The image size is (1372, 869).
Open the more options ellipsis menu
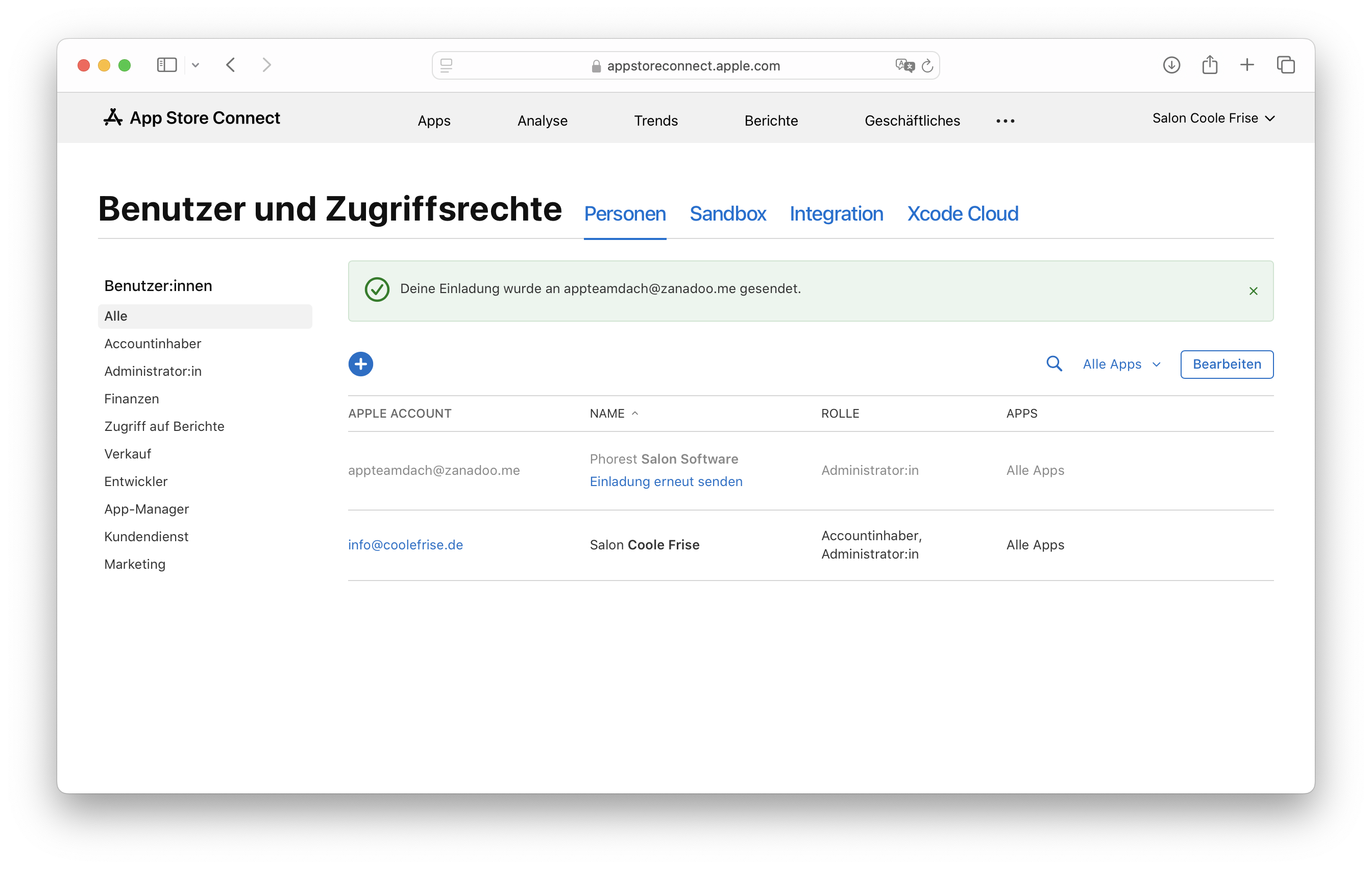tap(1005, 121)
